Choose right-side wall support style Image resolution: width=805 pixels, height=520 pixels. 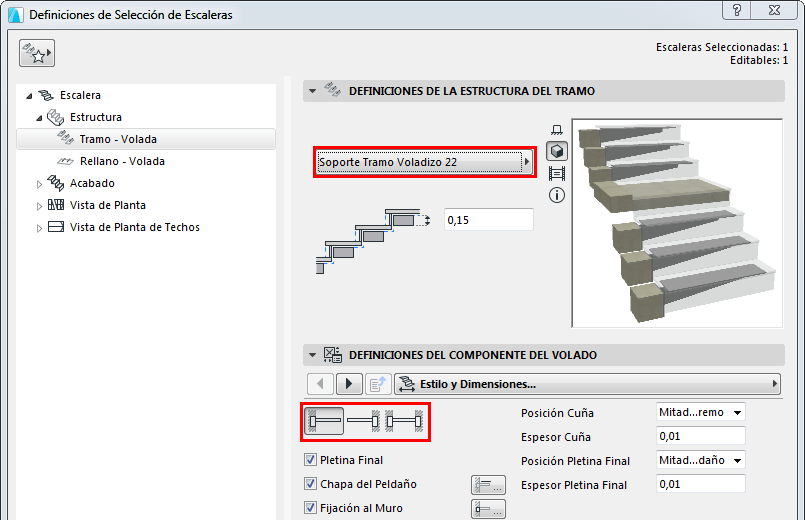click(363, 421)
